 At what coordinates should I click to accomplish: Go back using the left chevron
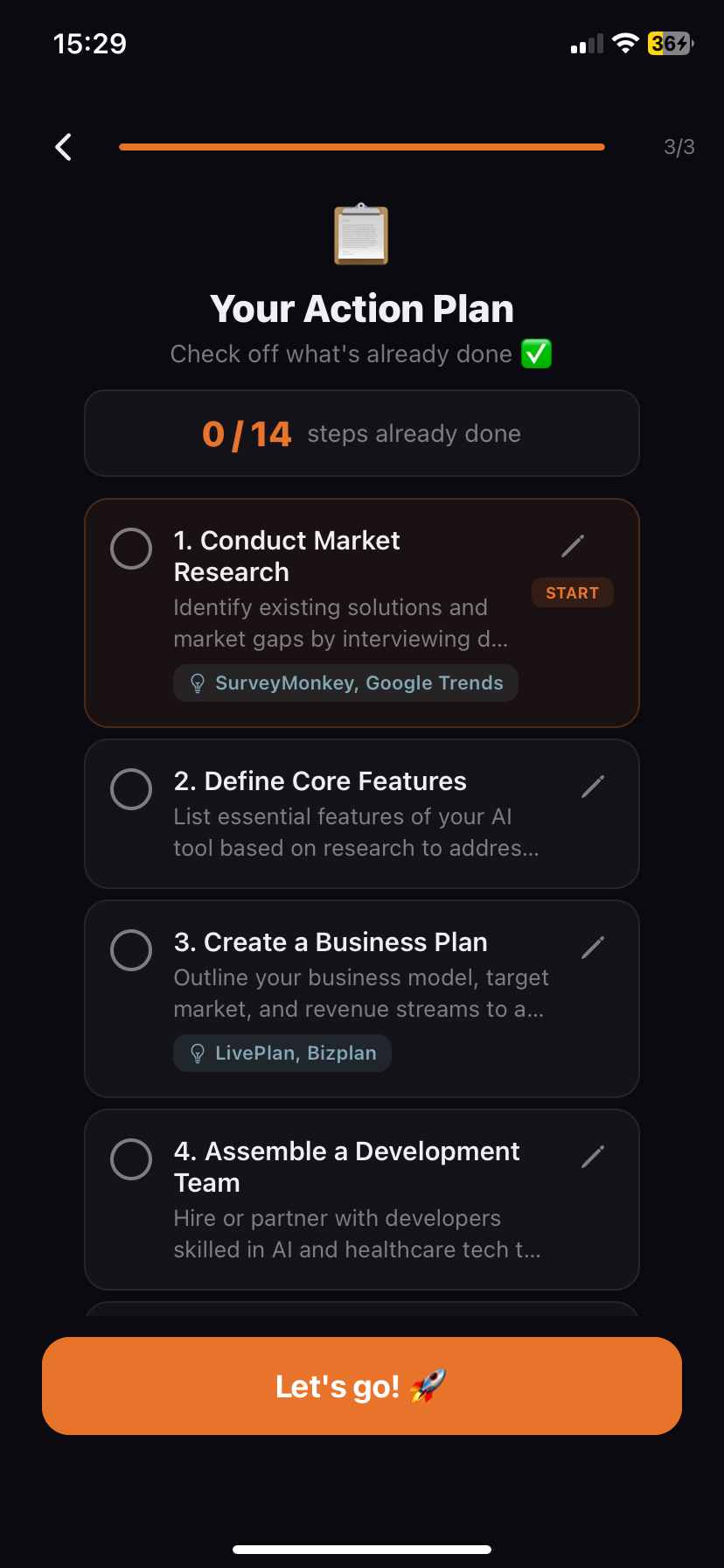pos(63,147)
